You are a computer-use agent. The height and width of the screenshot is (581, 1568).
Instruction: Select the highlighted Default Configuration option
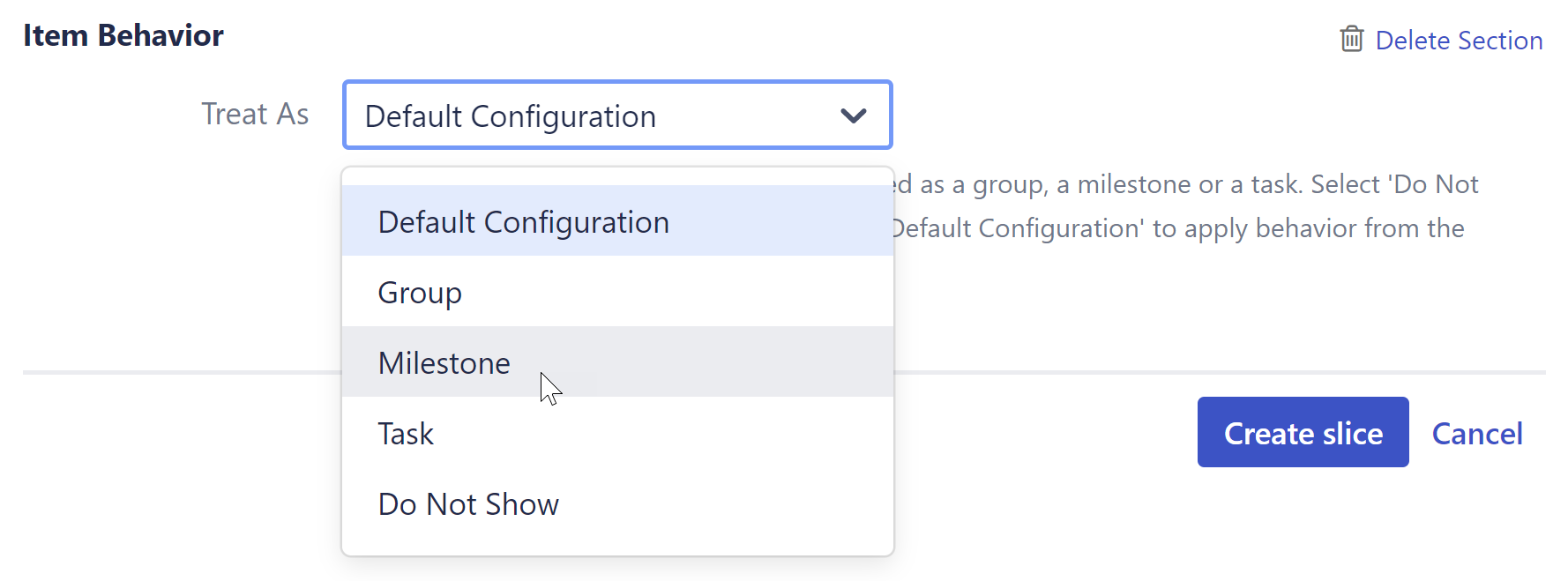pos(523,221)
